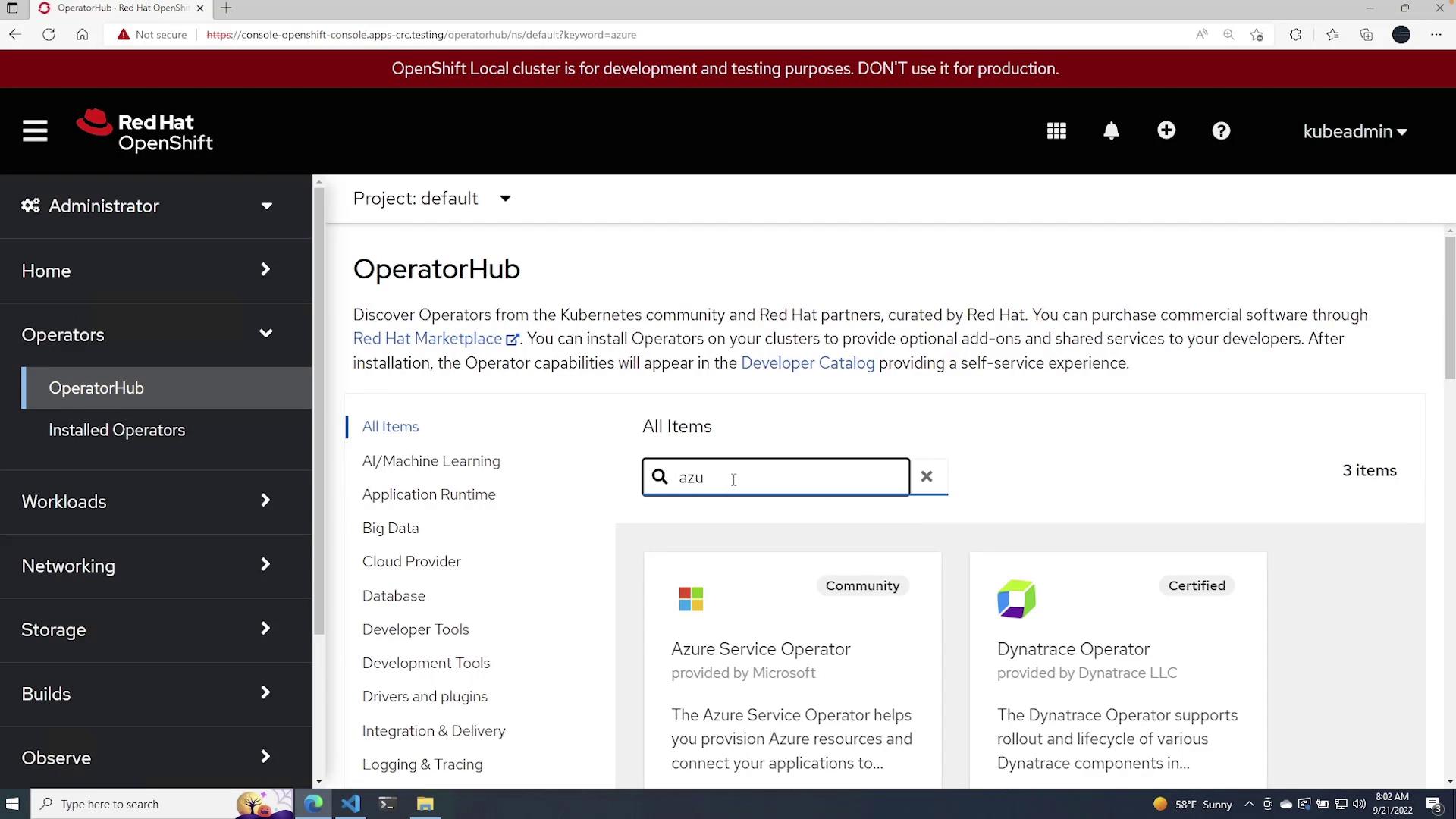This screenshot has width=1456, height=819.
Task: Reload the page with browser refresh icon
Action: pos(49,35)
